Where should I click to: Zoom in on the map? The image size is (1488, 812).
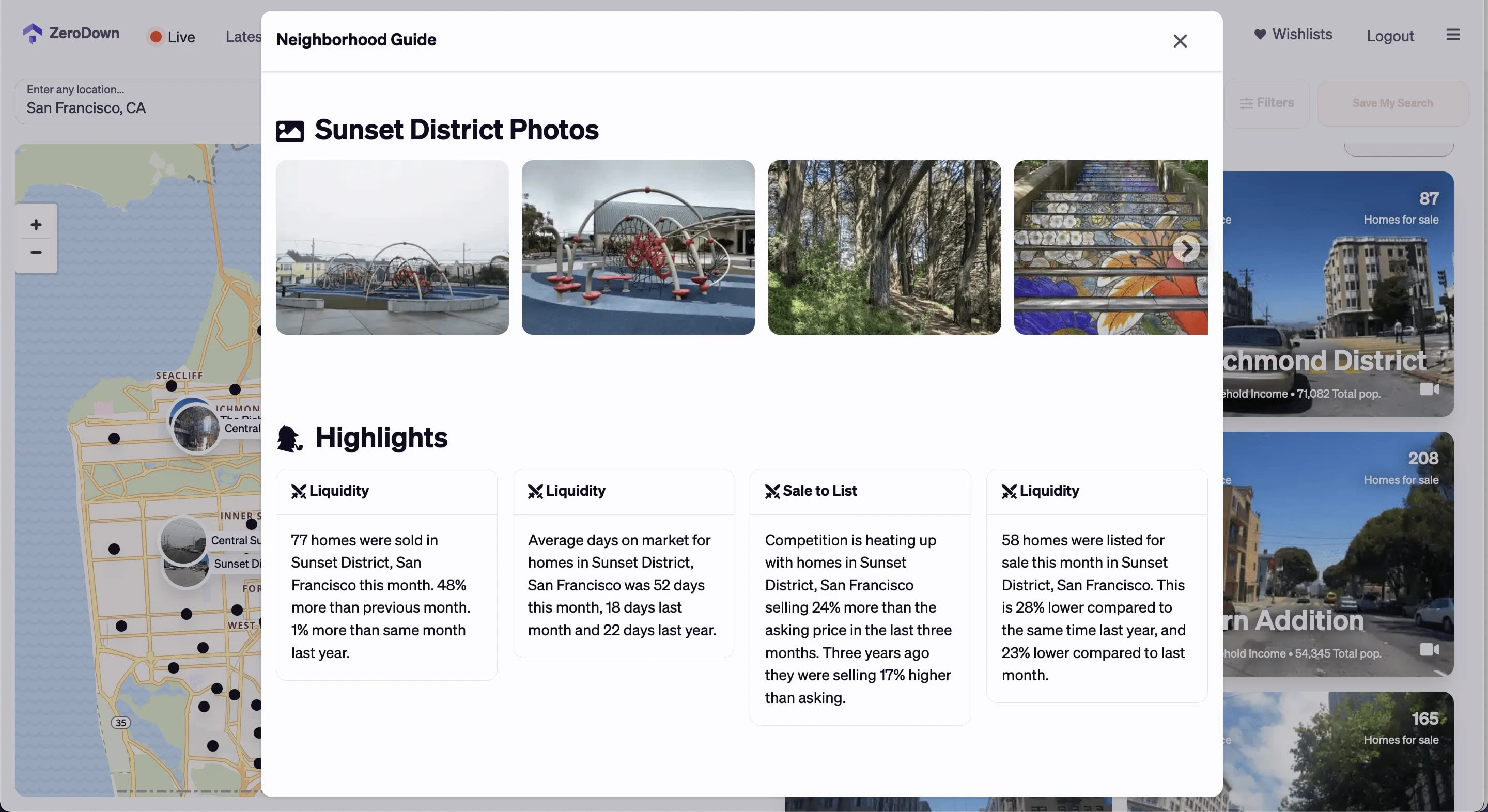click(36, 225)
